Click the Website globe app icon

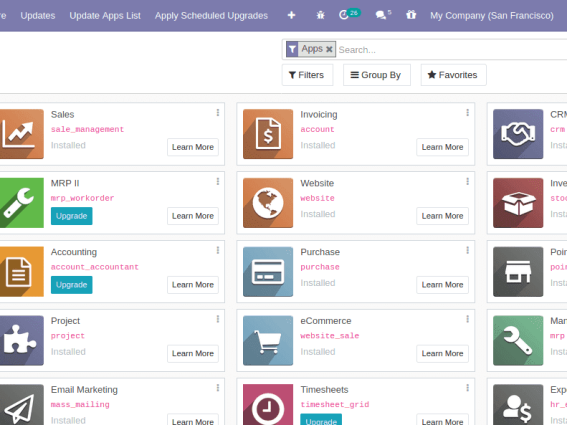click(268, 203)
